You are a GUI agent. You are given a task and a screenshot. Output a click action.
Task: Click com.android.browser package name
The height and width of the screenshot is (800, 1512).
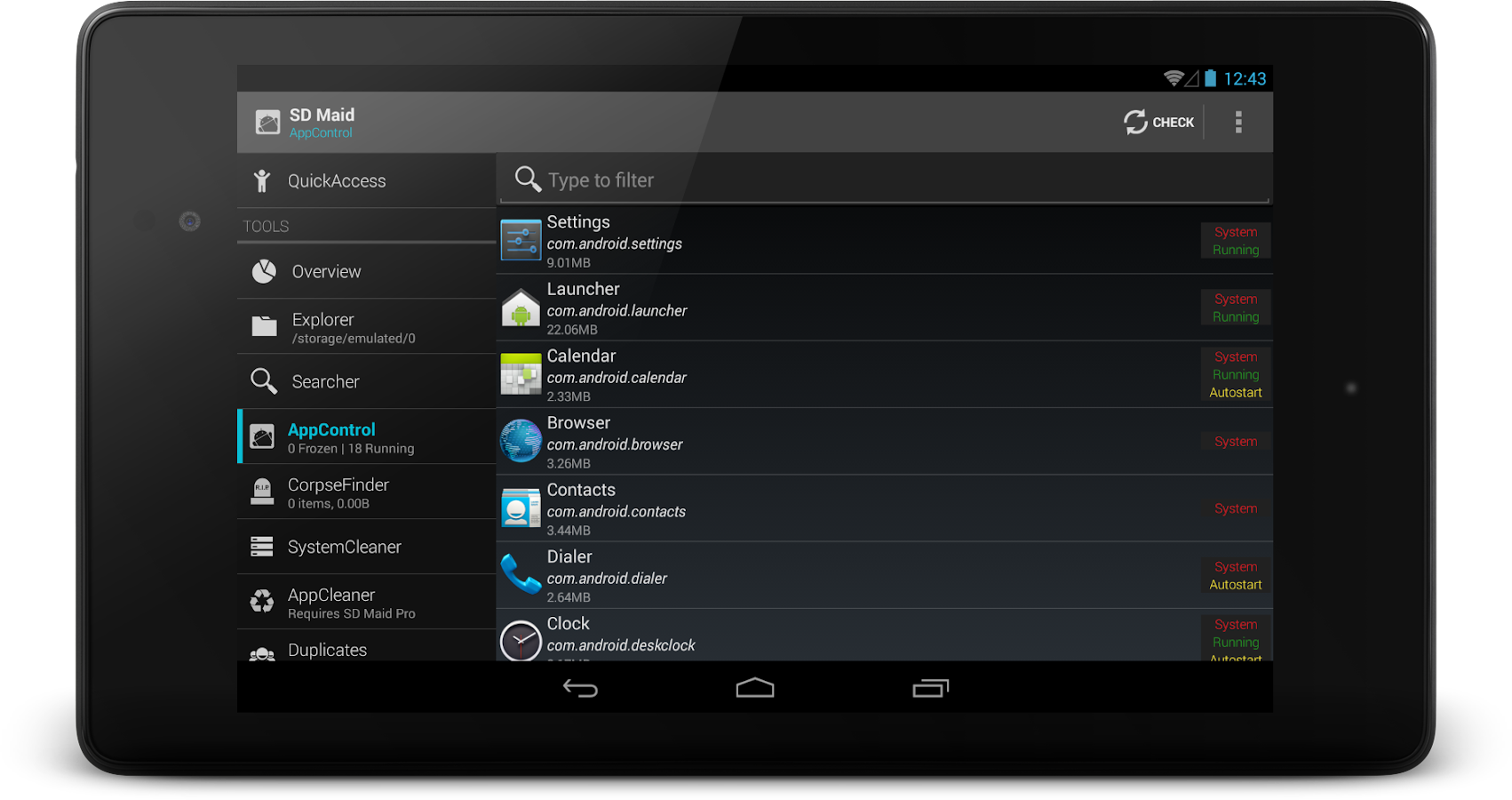pyautogui.click(x=615, y=444)
